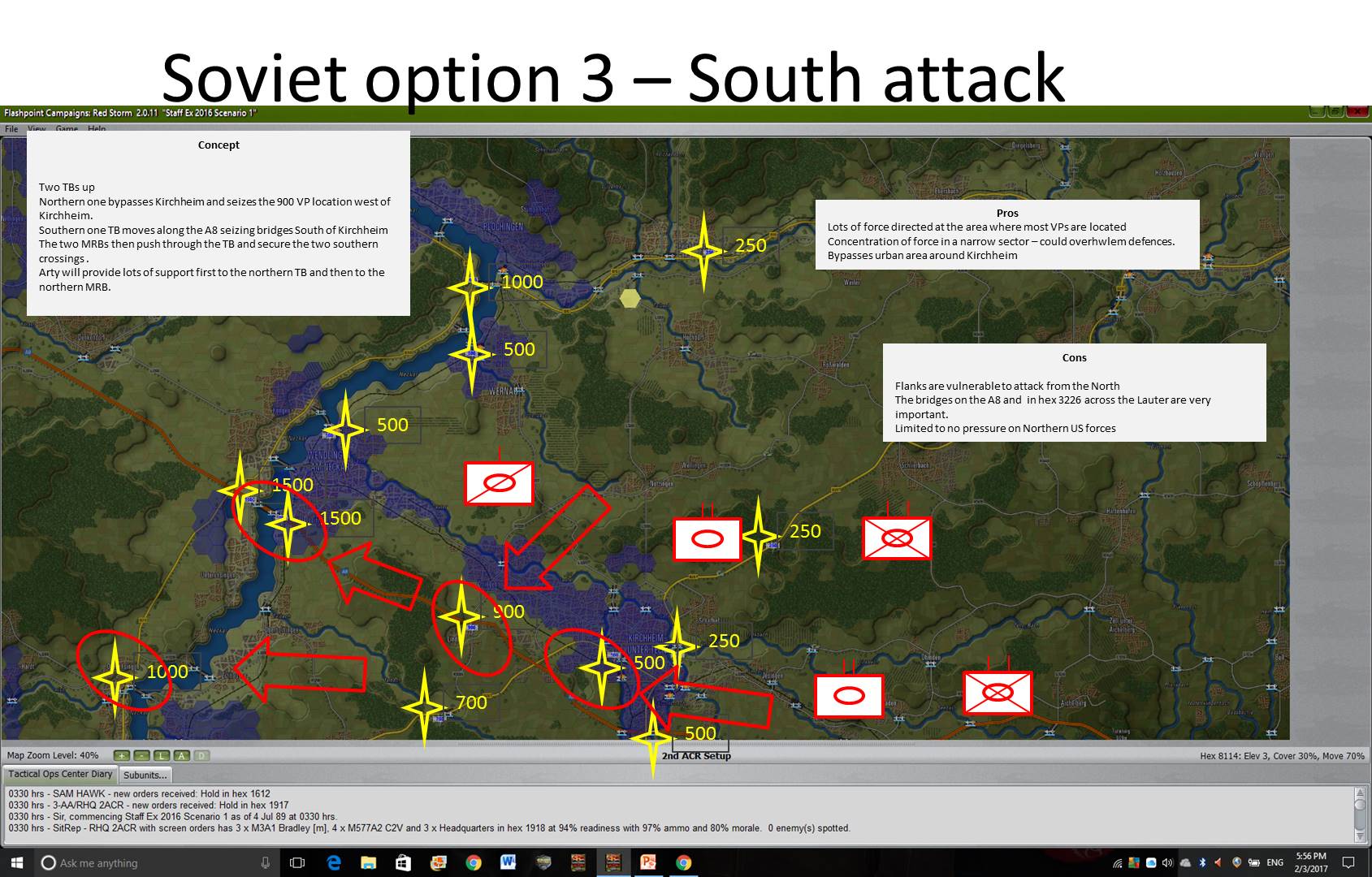Click the diary scrollbar up arrow

(x=1360, y=792)
